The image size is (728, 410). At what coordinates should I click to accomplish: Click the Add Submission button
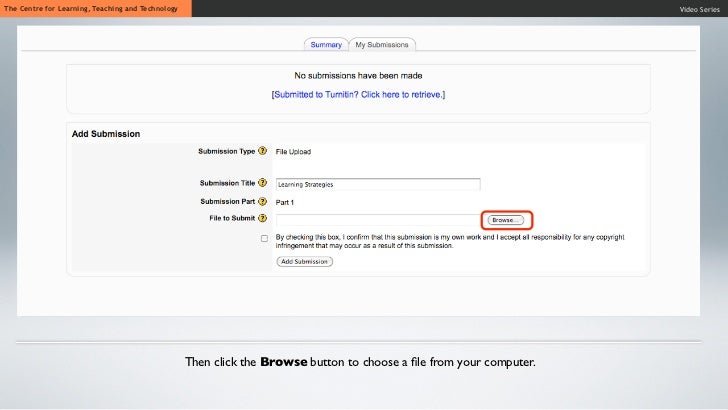[x=305, y=261]
